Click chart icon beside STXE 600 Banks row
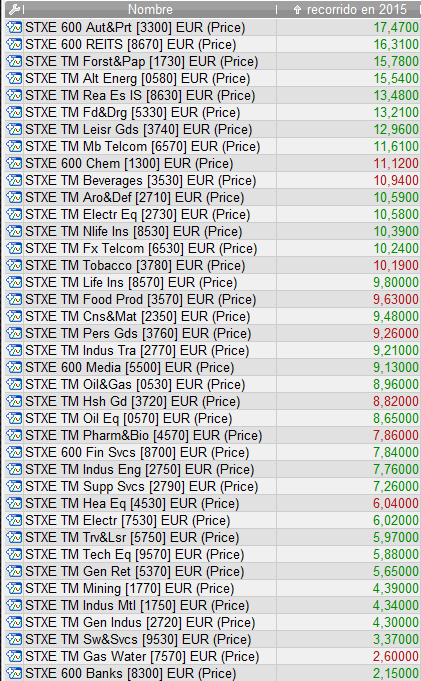421x681 pixels. (14, 673)
